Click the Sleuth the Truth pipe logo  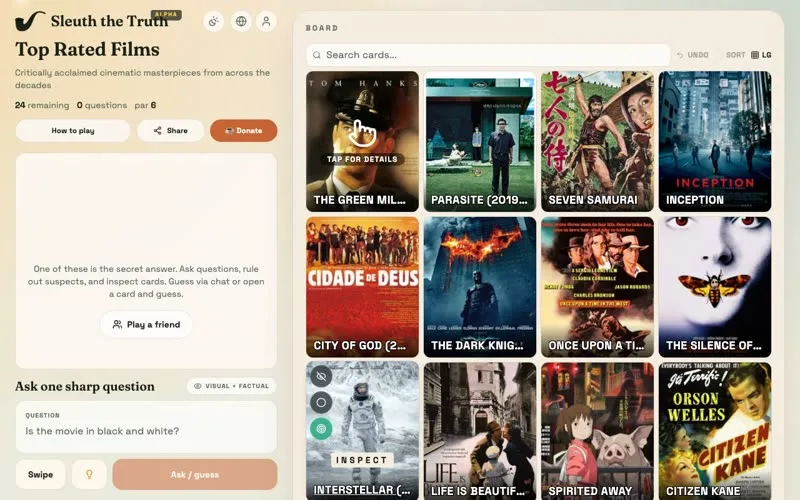click(x=30, y=21)
